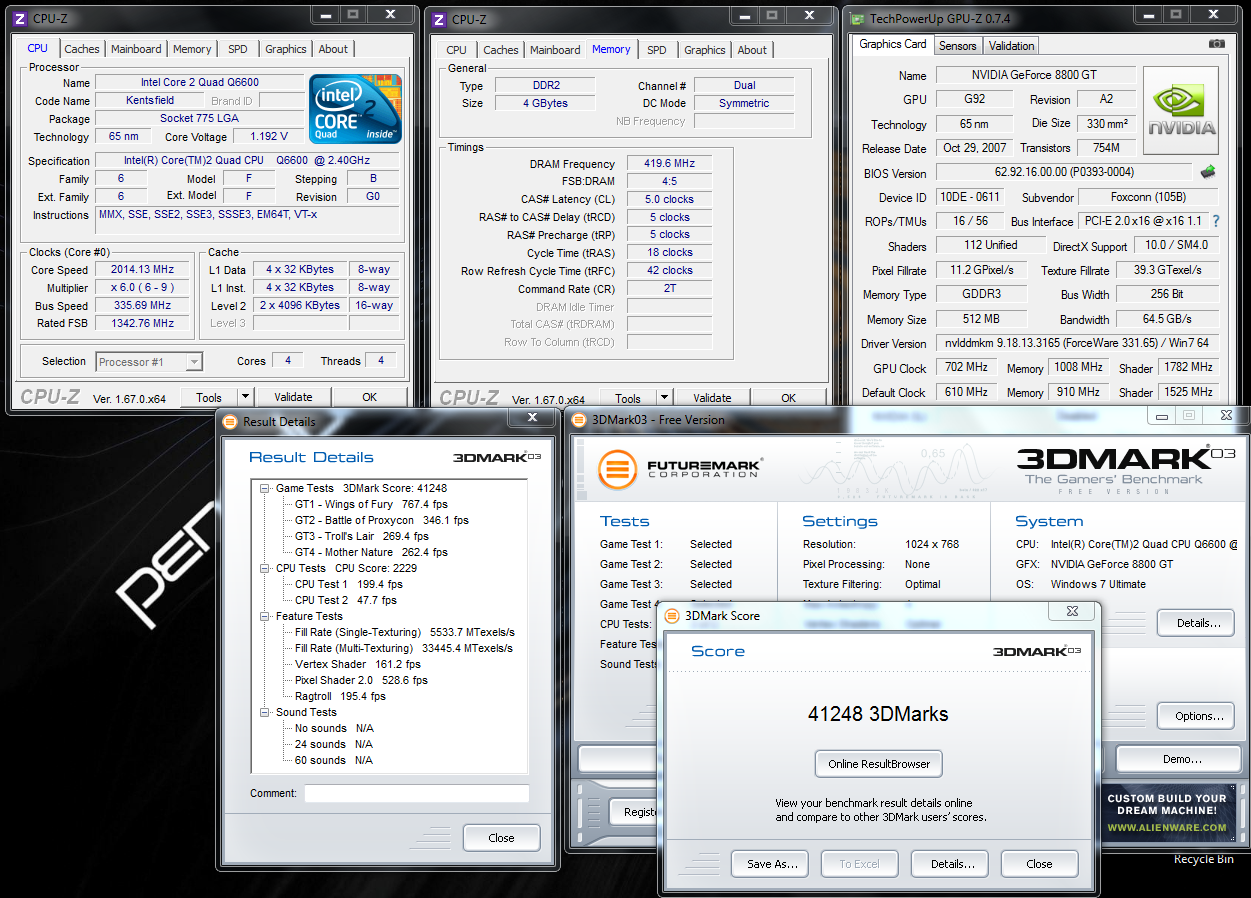Click the Intel Core 2 Quad logo
Image resolution: width=1251 pixels, height=898 pixels.
[x=355, y=109]
